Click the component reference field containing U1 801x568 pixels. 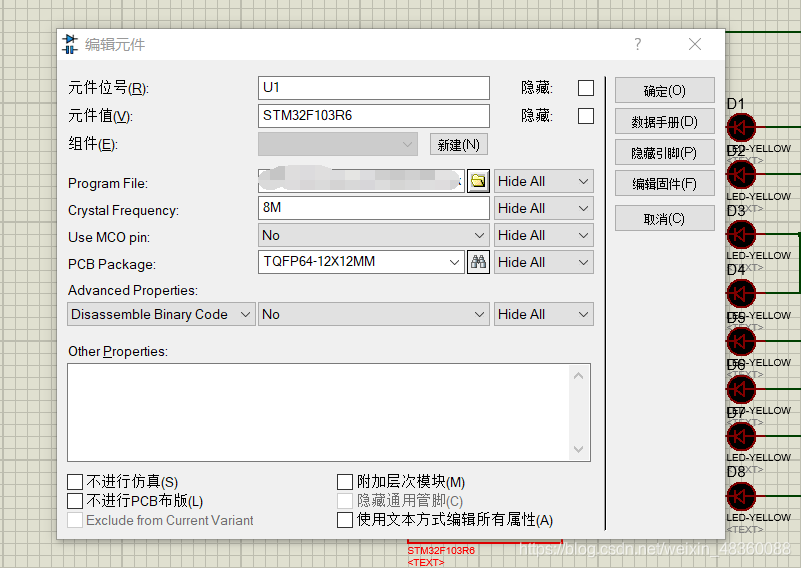(373, 88)
